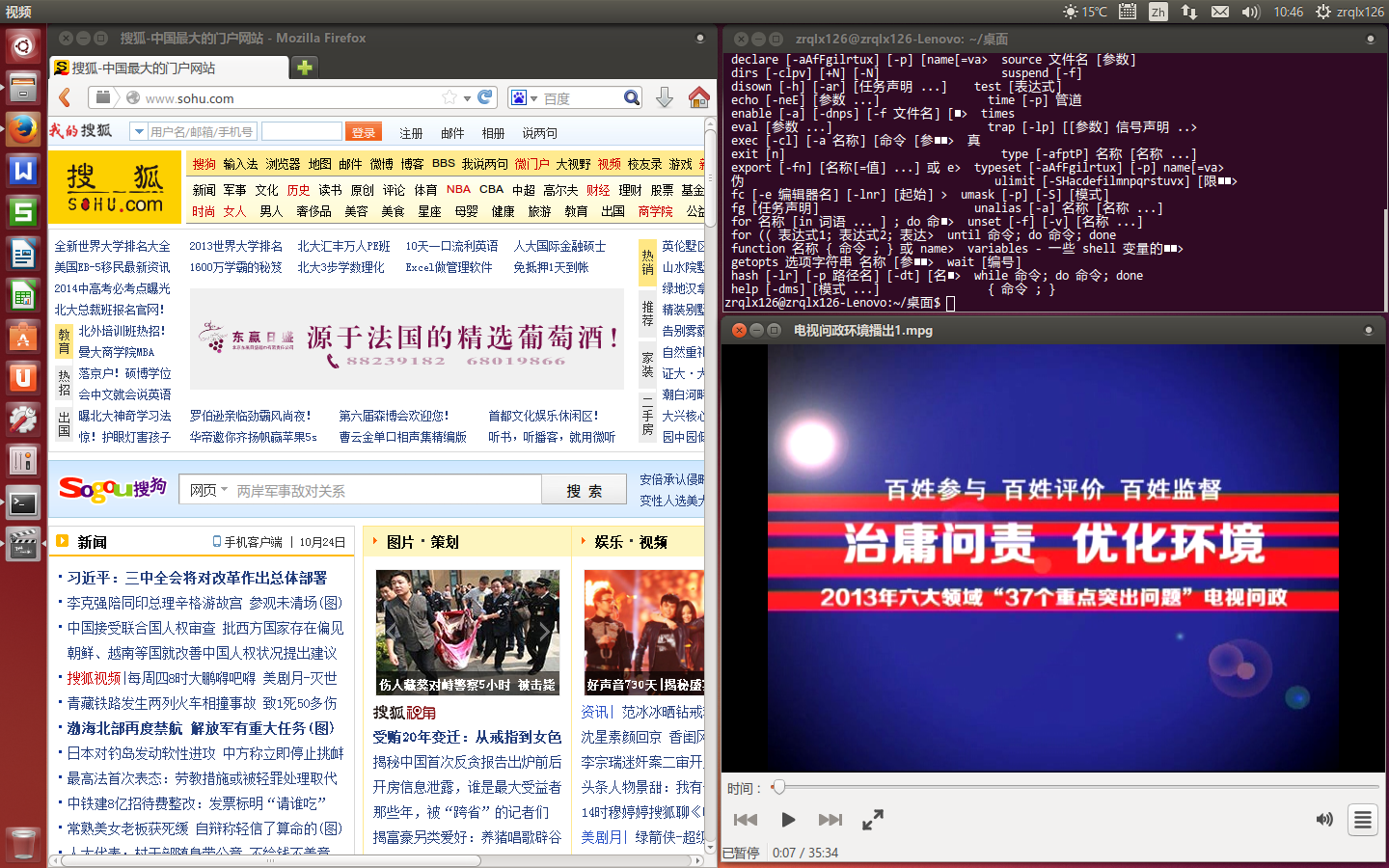The width and height of the screenshot is (1389, 868).
Task: Open the Terminal launcher icon
Action: [x=23, y=502]
